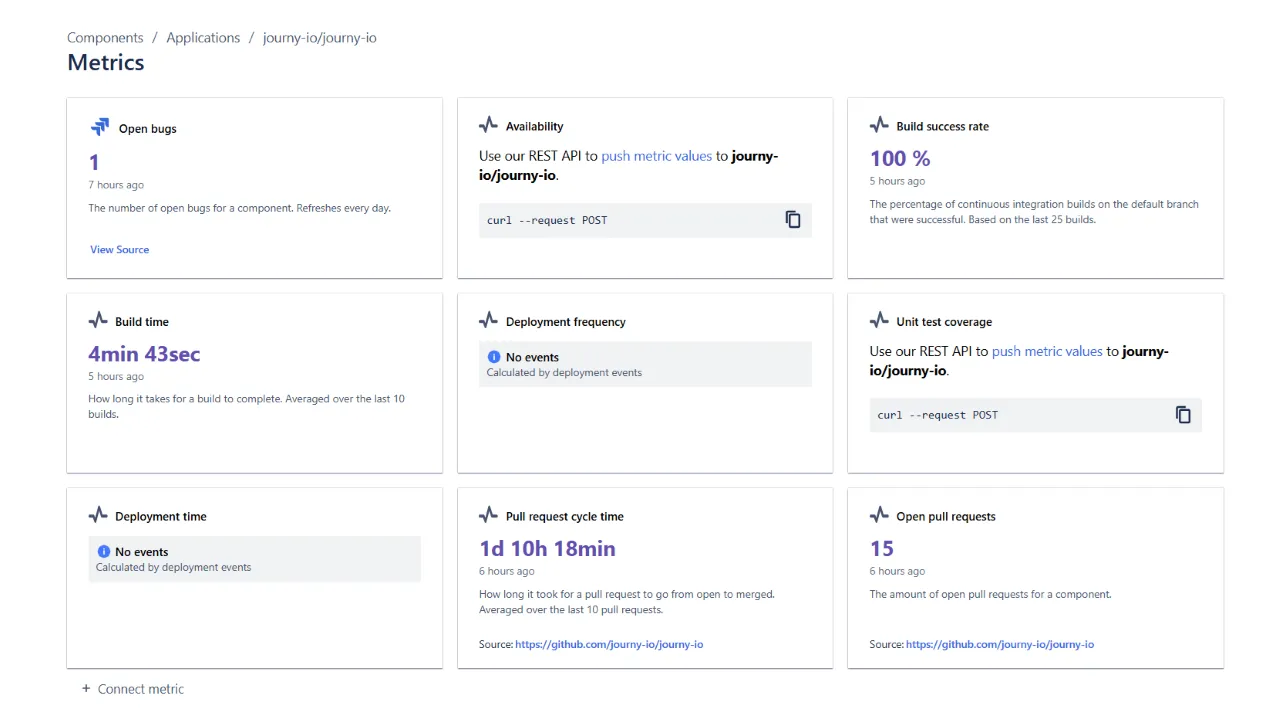
Task: Click the plus icon next to Connect metric
Action: click(86, 688)
